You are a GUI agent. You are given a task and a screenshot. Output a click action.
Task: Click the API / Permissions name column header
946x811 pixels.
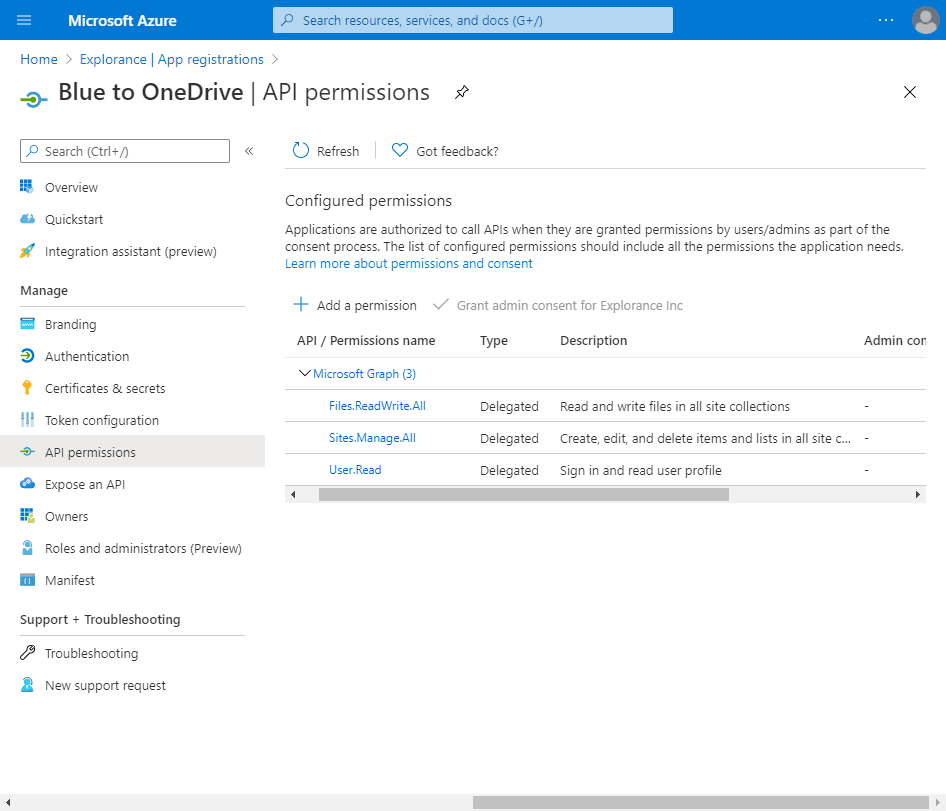coord(366,340)
